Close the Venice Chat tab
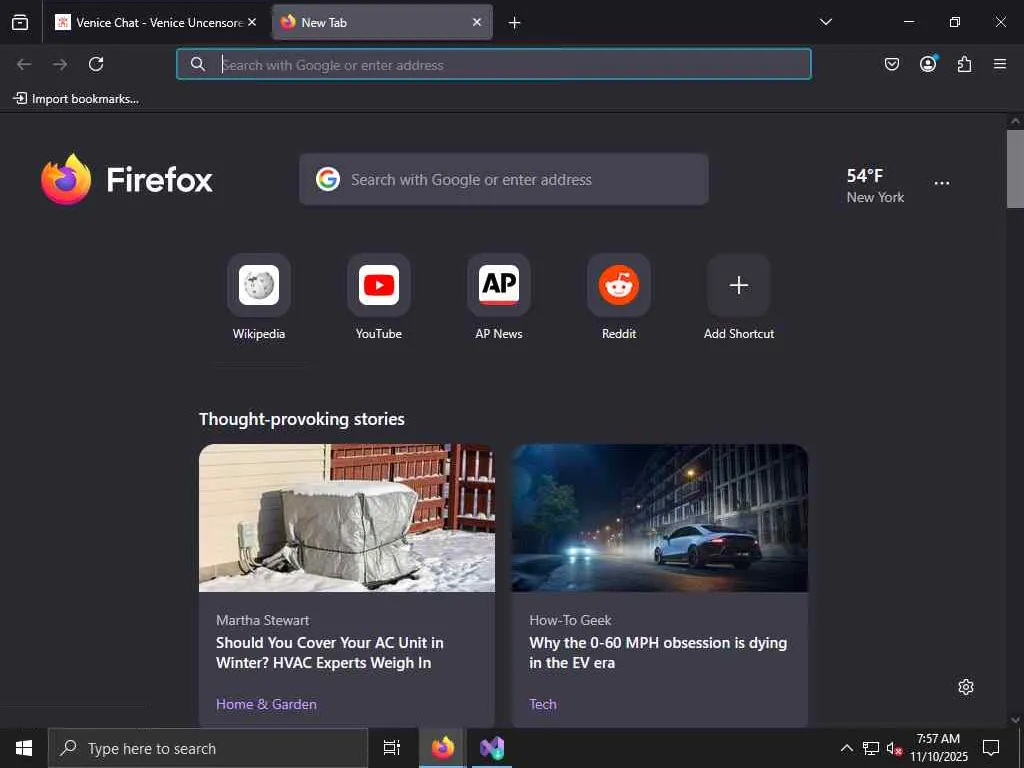This screenshot has height=768, width=1024. (x=252, y=22)
